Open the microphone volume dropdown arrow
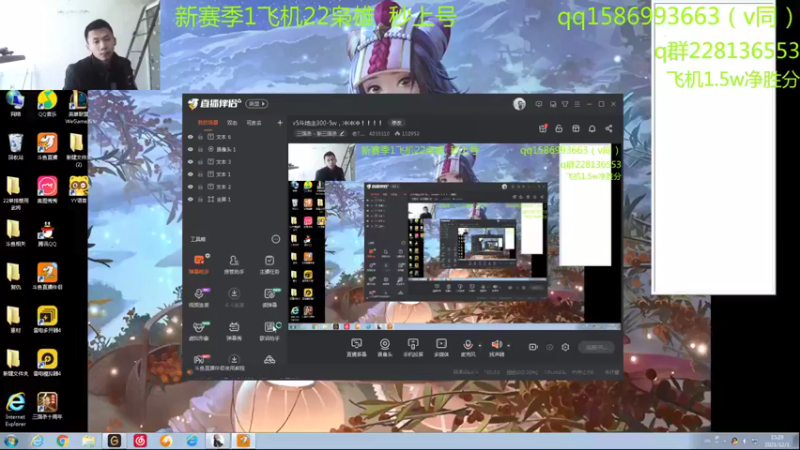The image size is (800, 450). tap(480, 345)
